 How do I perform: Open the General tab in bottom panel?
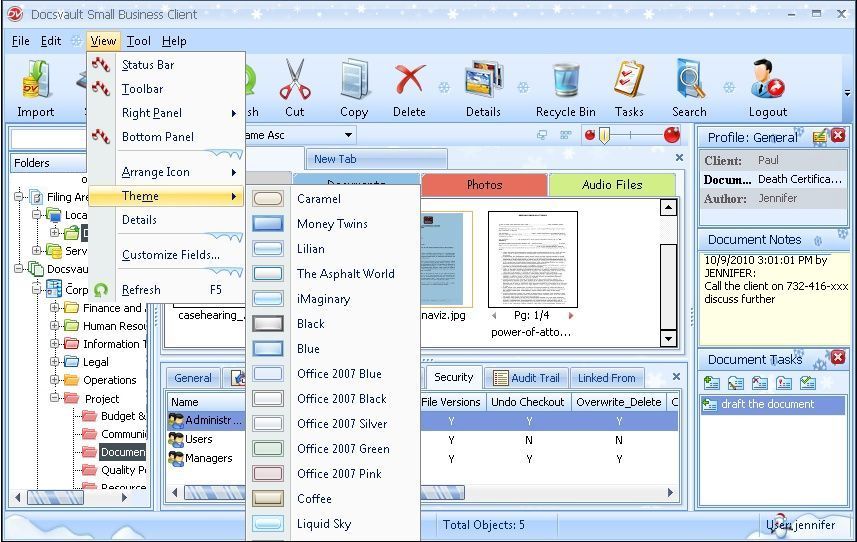193,378
